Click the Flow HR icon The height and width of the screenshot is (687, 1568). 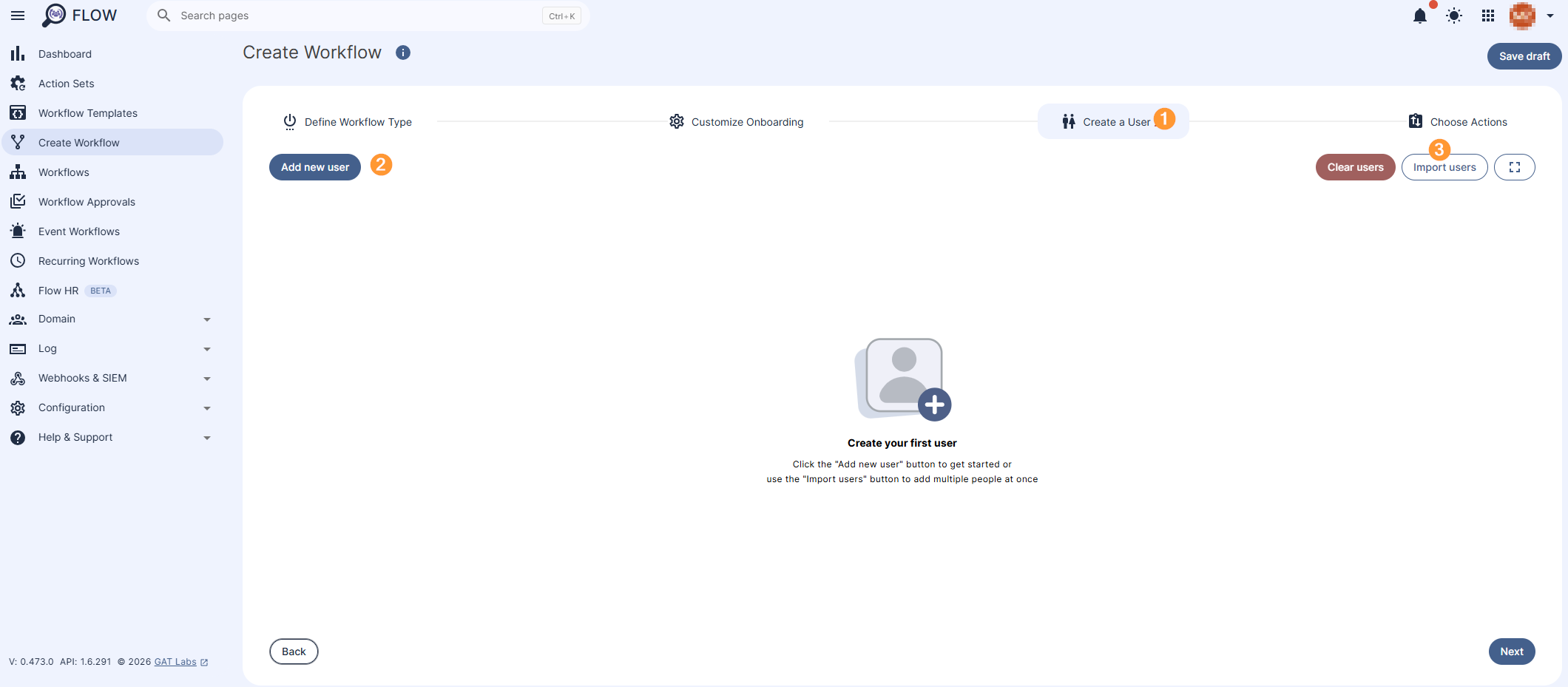tap(18, 291)
